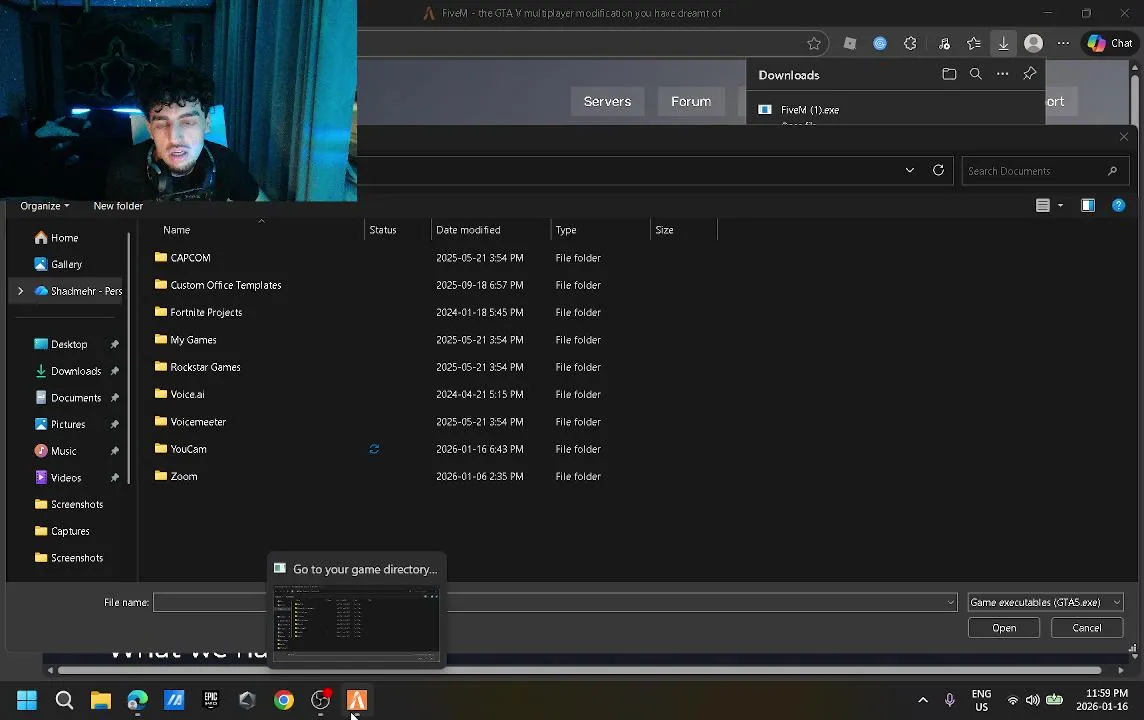The image size is (1144, 720).
Task: Go to Home in navigation pane
Action: [x=57, y=238]
